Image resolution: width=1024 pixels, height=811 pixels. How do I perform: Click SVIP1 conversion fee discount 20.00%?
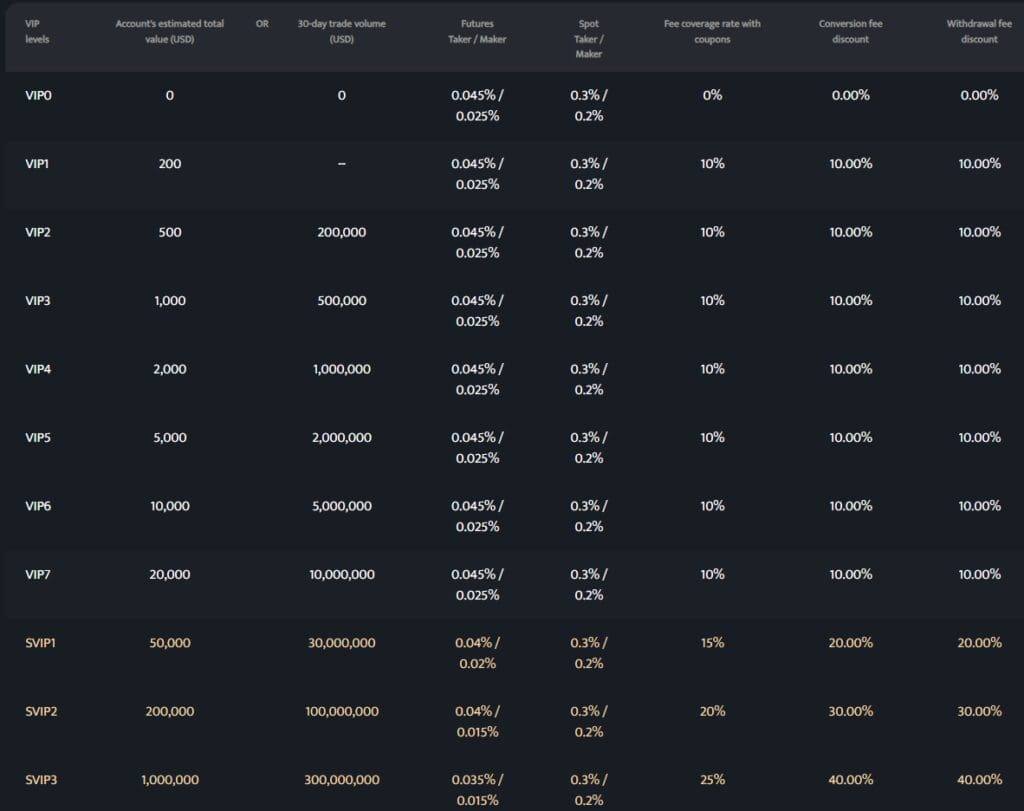[850, 643]
